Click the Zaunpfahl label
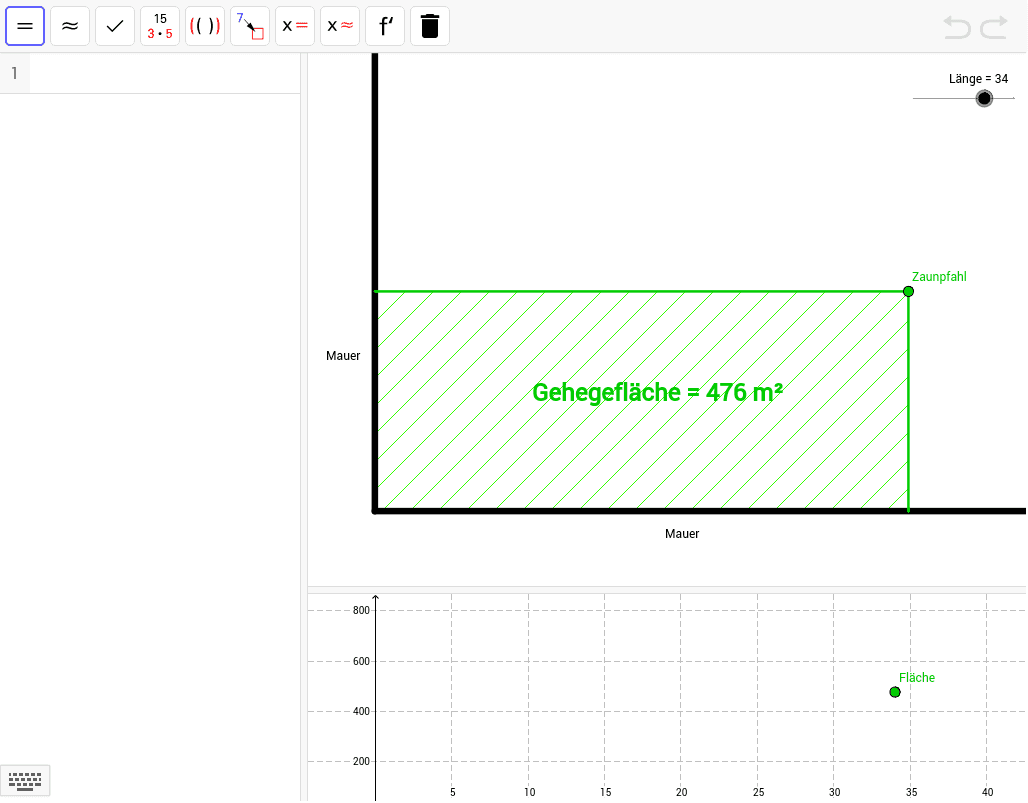1028x803 pixels. click(x=939, y=277)
